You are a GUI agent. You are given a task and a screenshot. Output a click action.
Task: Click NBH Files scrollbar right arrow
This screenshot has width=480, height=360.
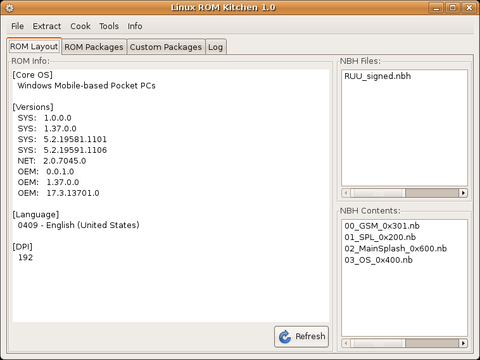[x=463, y=193]
